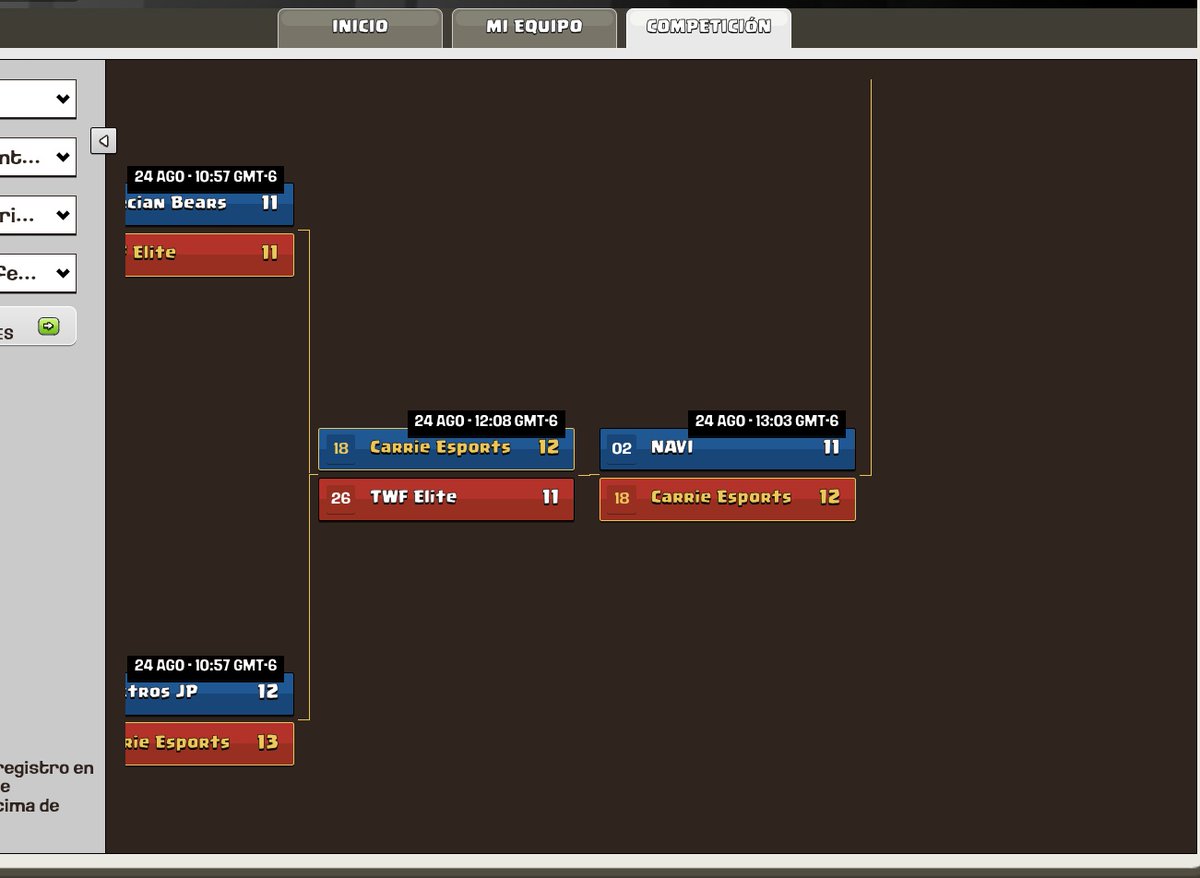Click TWF Elite's score of 11
Viewport: 1200px width, 878px height.
pyautogui.click(x=550, y=497)
